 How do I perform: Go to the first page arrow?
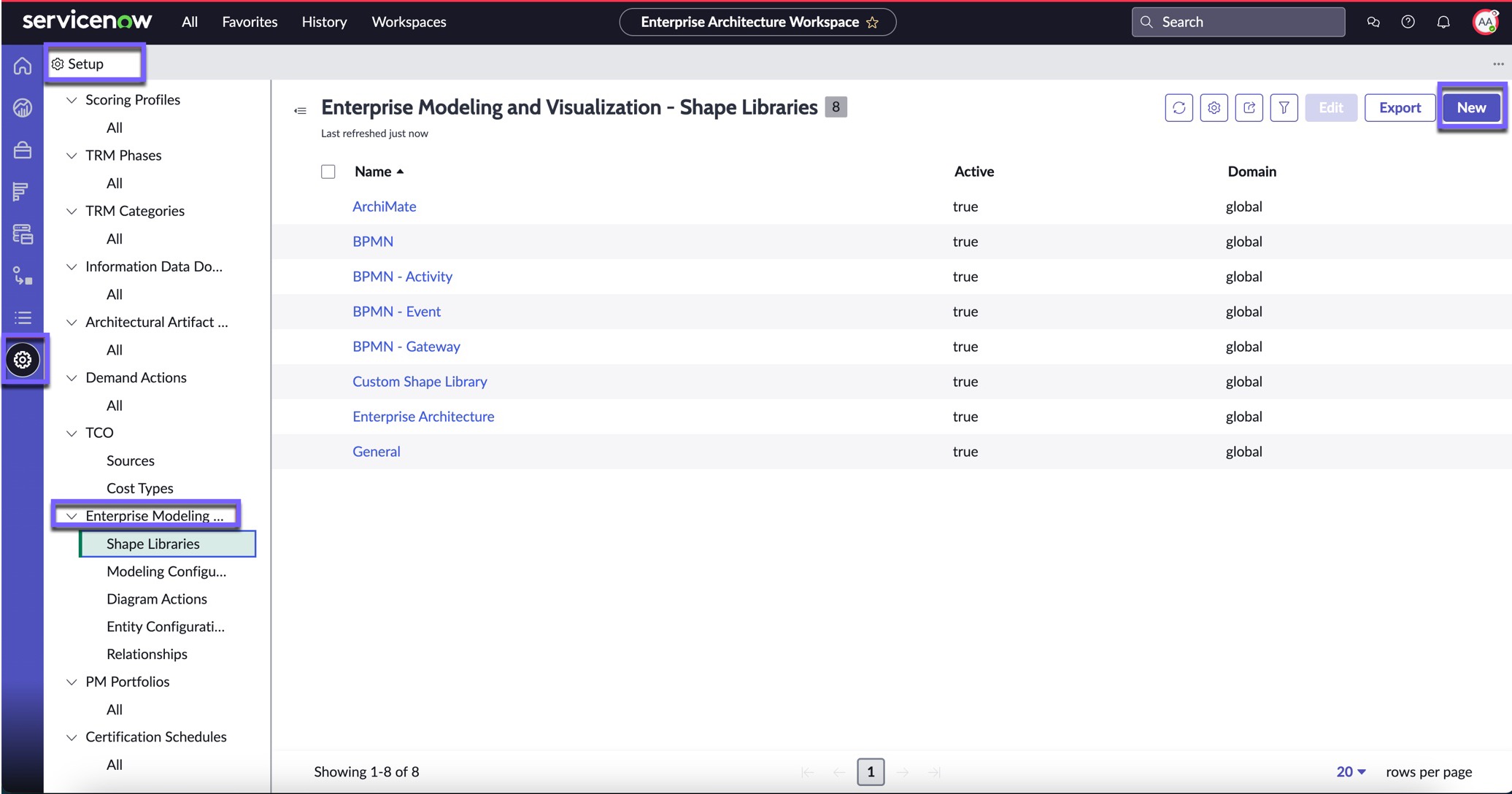[807, 772]
